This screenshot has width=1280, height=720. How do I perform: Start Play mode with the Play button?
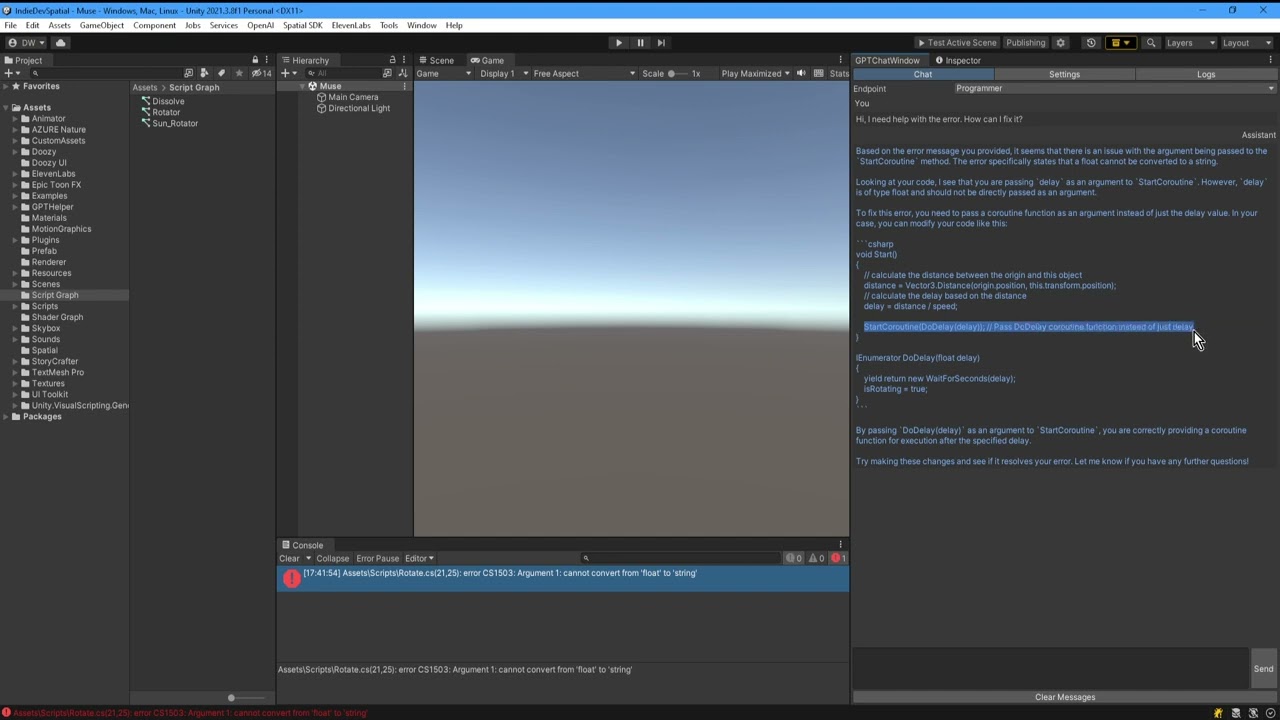tap(618, 43)
